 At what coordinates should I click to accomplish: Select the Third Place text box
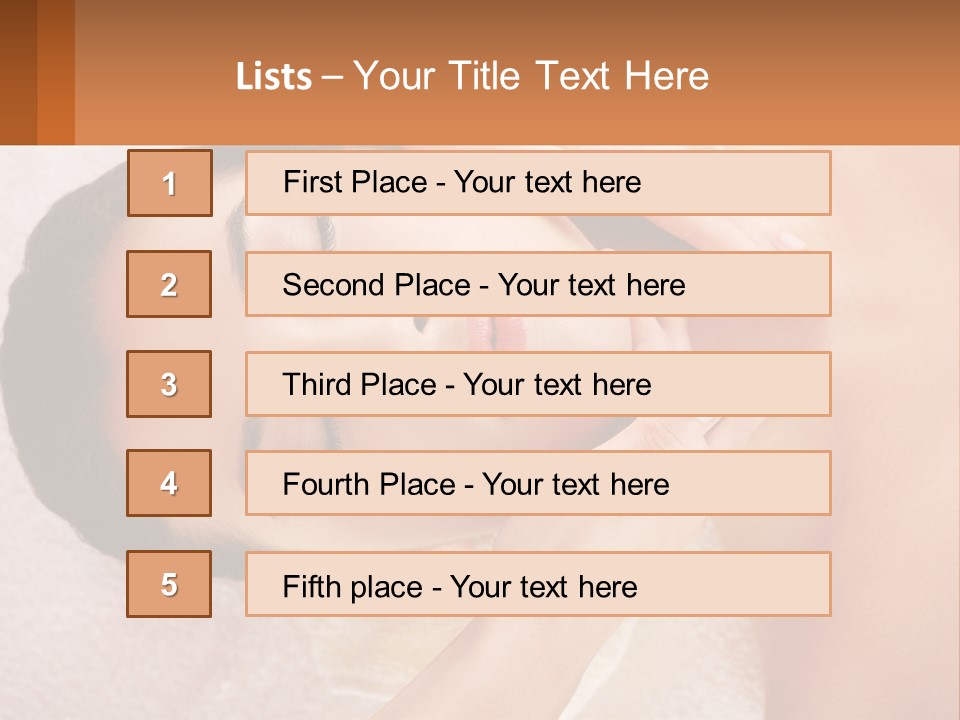pos(538,384)
